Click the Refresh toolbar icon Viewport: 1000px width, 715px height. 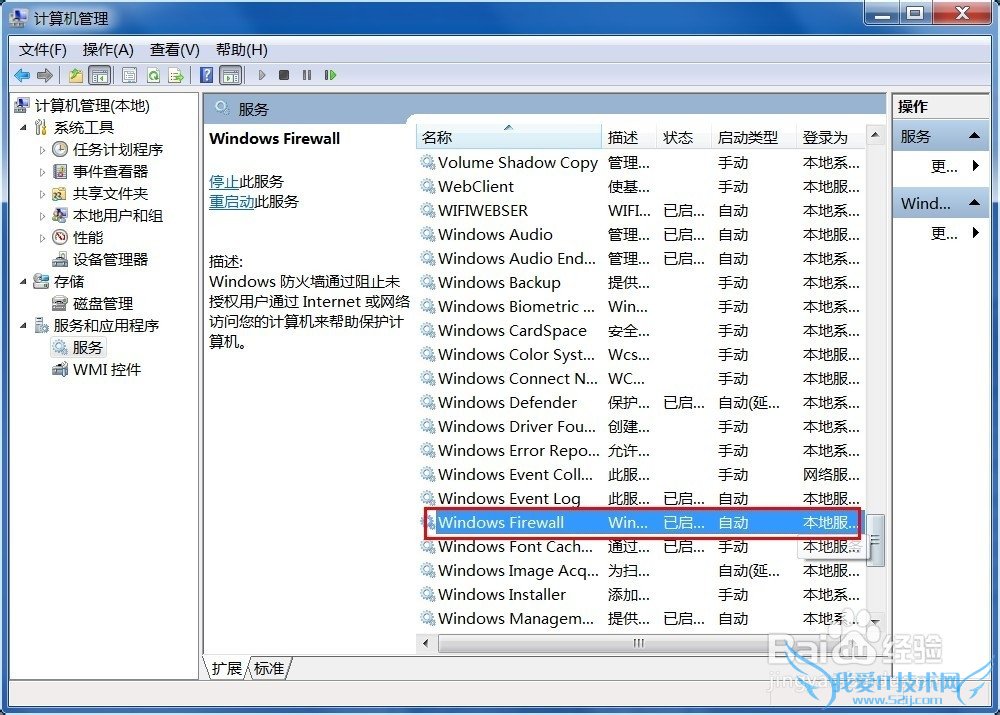(153, 76)
